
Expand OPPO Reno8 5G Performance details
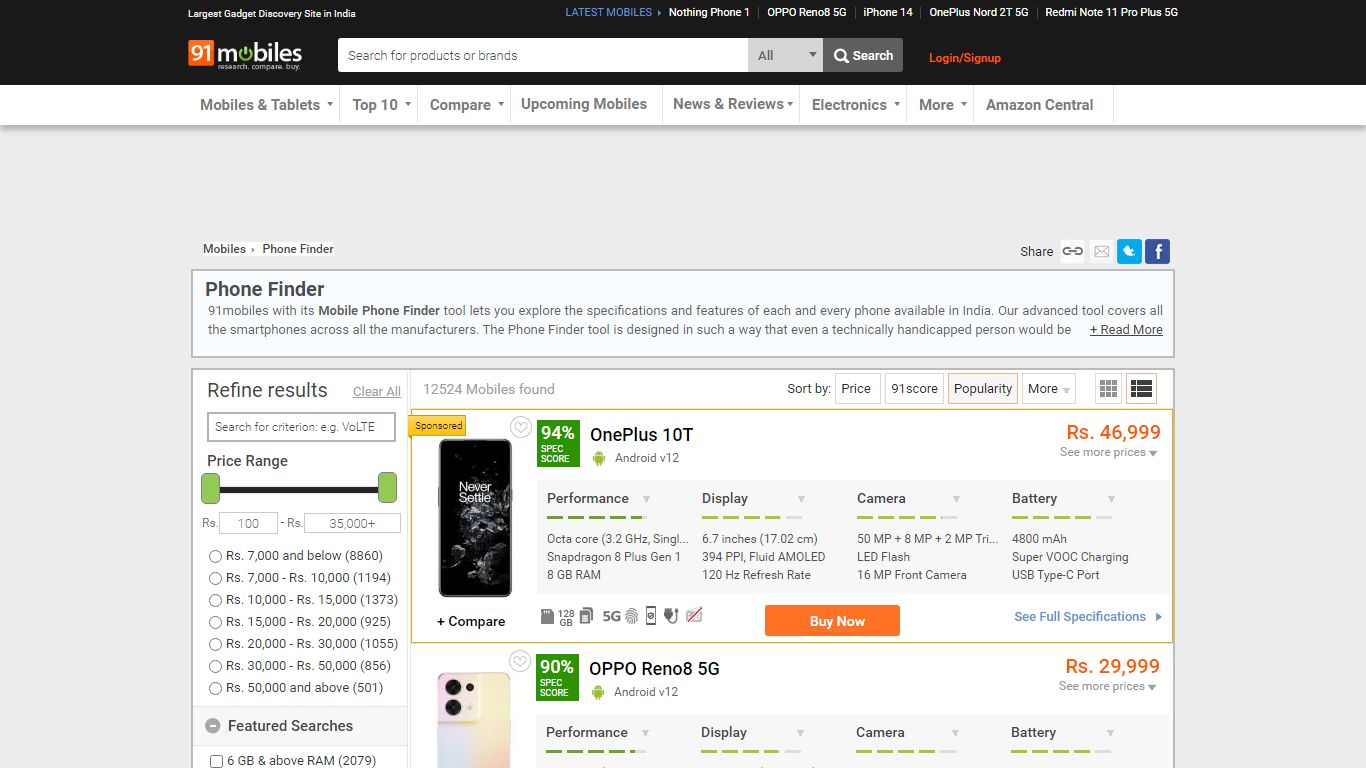[x=645, y=733]
